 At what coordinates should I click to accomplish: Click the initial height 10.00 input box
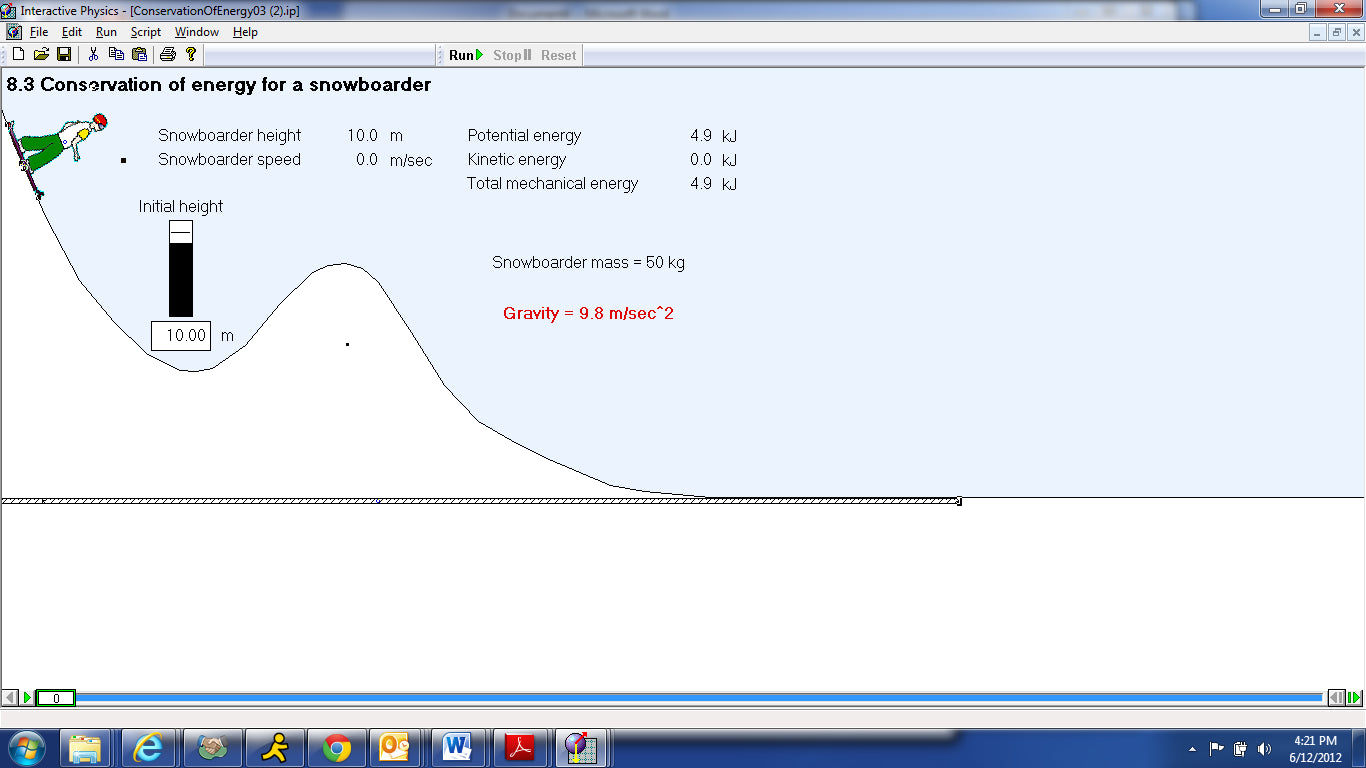(181, 336)
